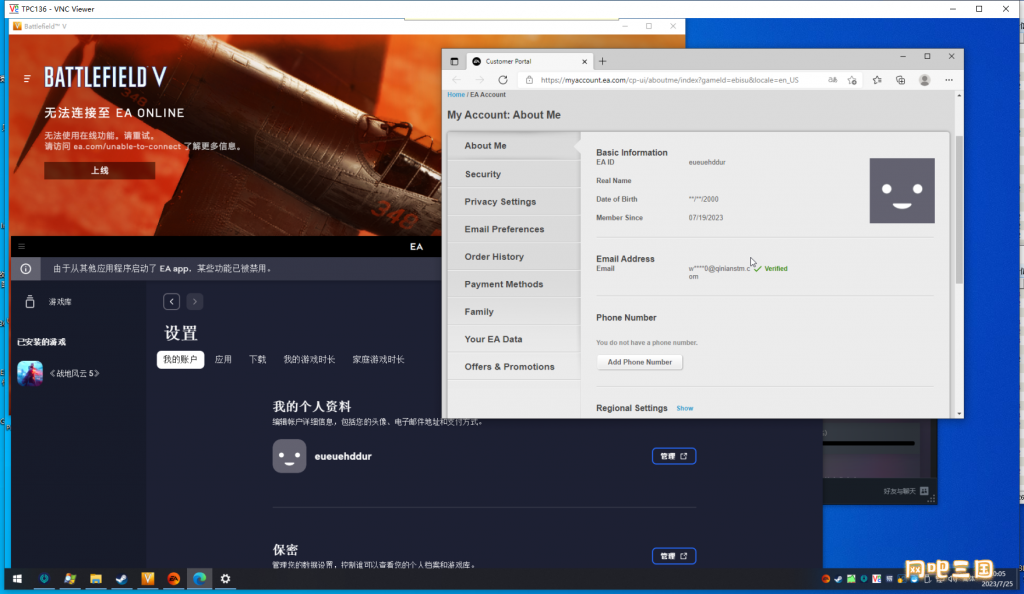Close the Customer Portal browser tab
This screenshot has width=1024, height=594.
pyautogui.click(x=584, y=61)
